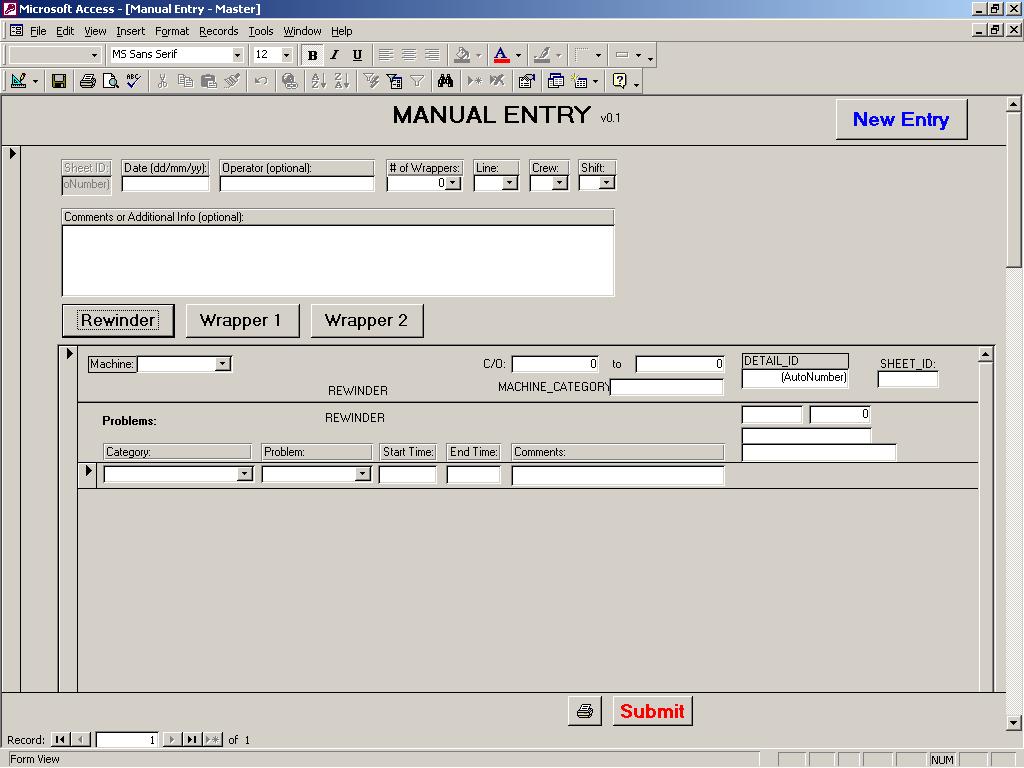This screenshot has height=768, width=1024.
Task: Open the File menu
Action: click(x=38, y=31)
